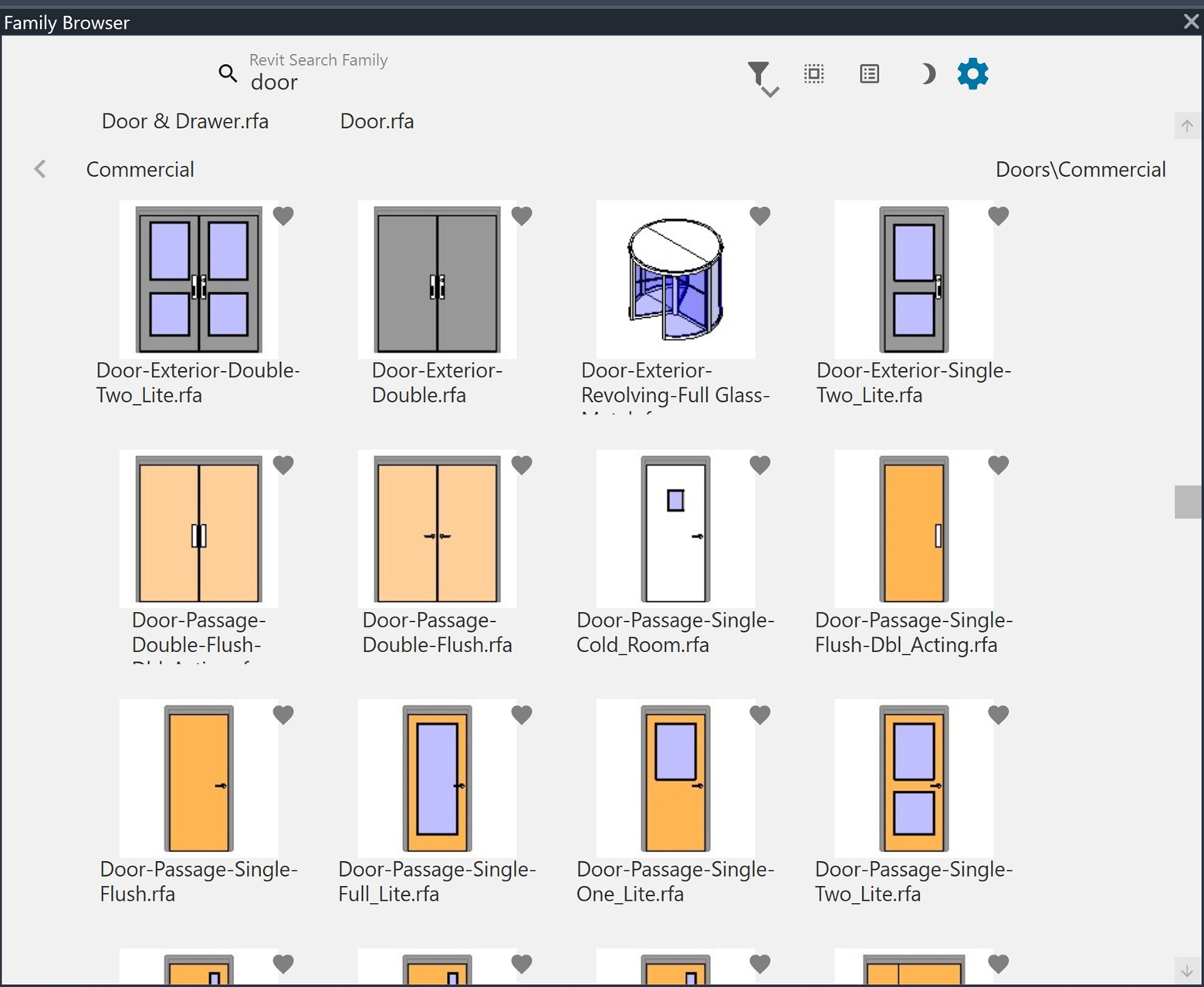The image size is (1204, 987).
Task: Select Door-Passage-Single-One_Lite thumbnail
Action: tap(676, 779)
